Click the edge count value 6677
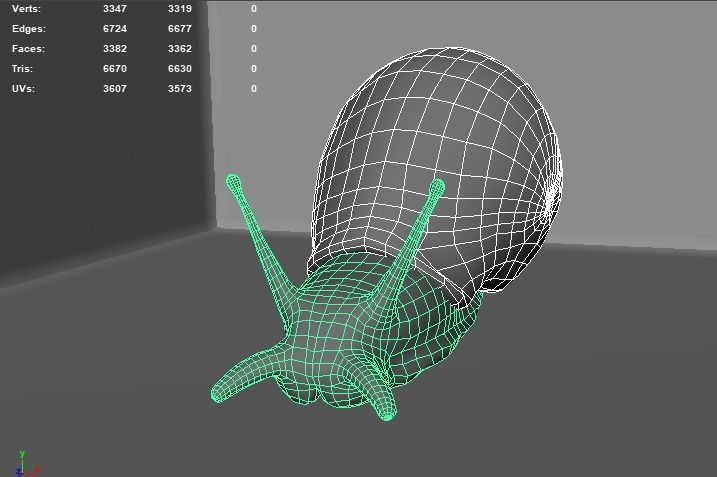 coord(180,29)
